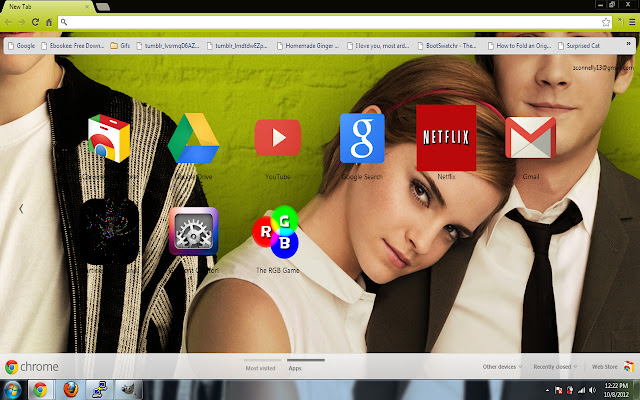Open the Chrome menu (three bars)
This screenshot has height=400, width=640.
pyautogui.click(x=632, y=22)
